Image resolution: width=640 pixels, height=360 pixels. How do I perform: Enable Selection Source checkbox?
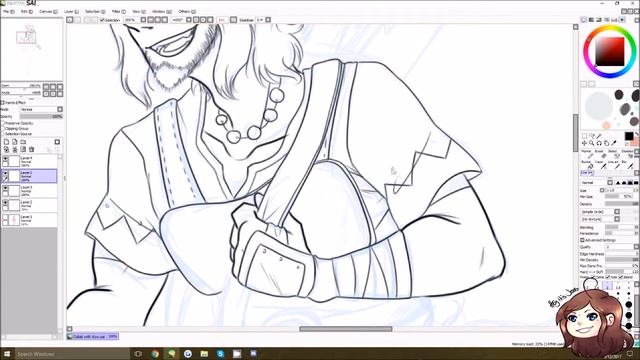click(x=3, y=133)
